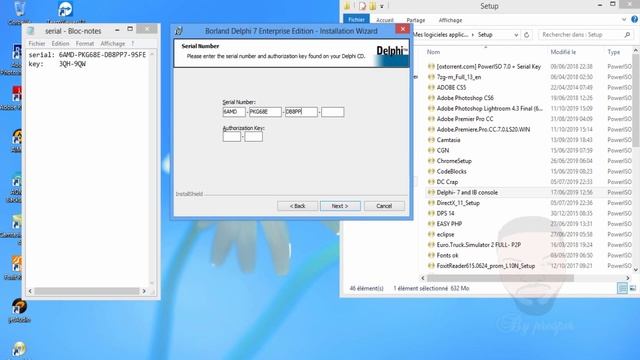Select the ADOBE CS5 file
The height and width of the screenshot is (360, 640).
tap(451, 88)
